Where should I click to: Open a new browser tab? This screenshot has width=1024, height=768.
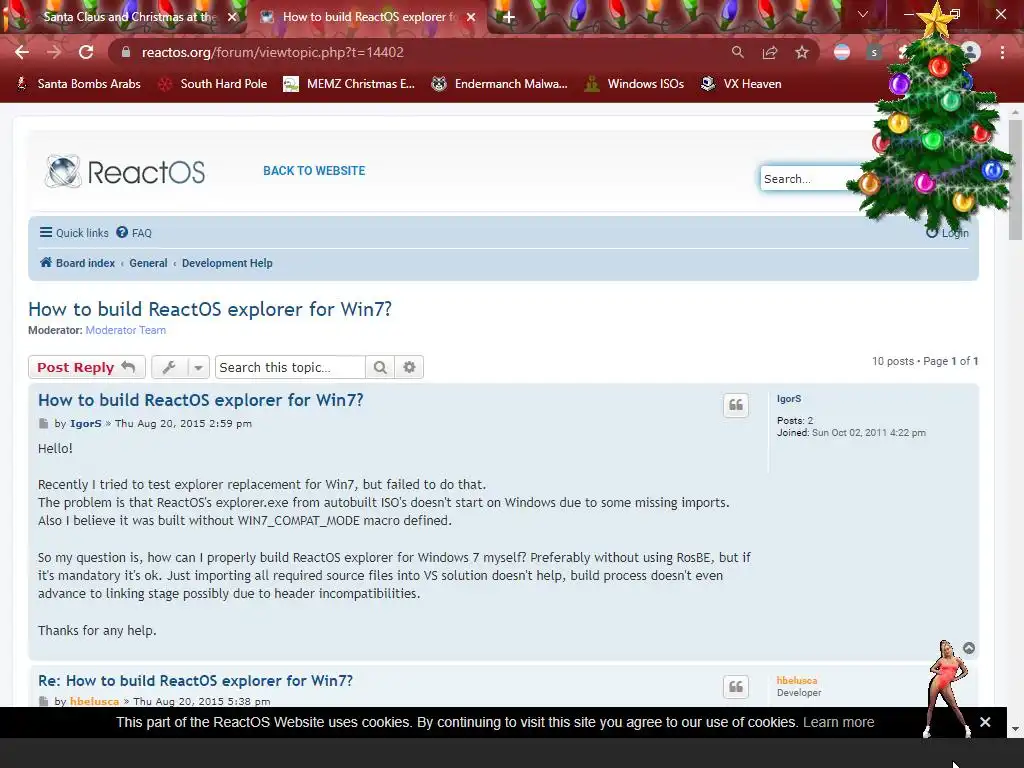[509, 18]
